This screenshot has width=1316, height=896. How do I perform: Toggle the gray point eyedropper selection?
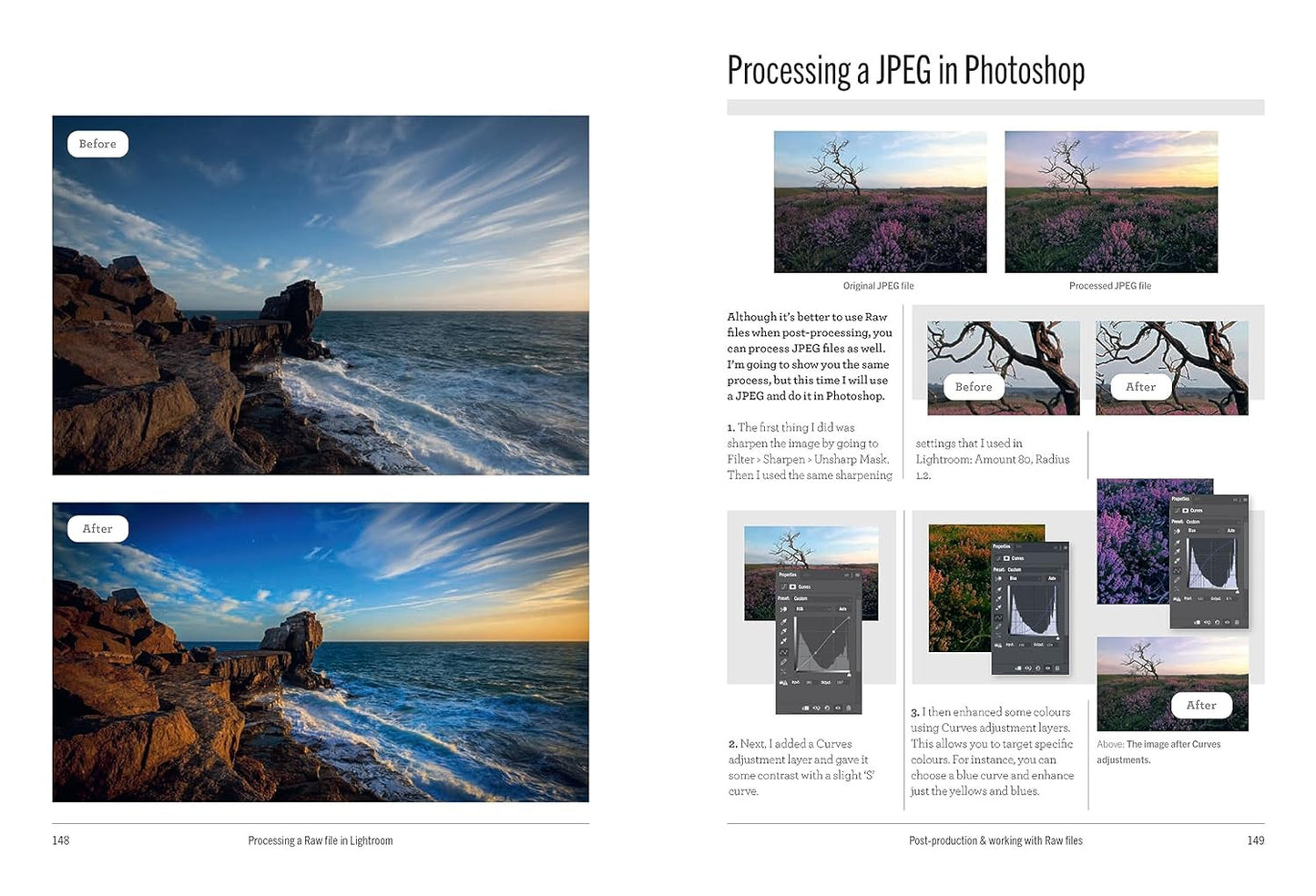tap(783, 631)
